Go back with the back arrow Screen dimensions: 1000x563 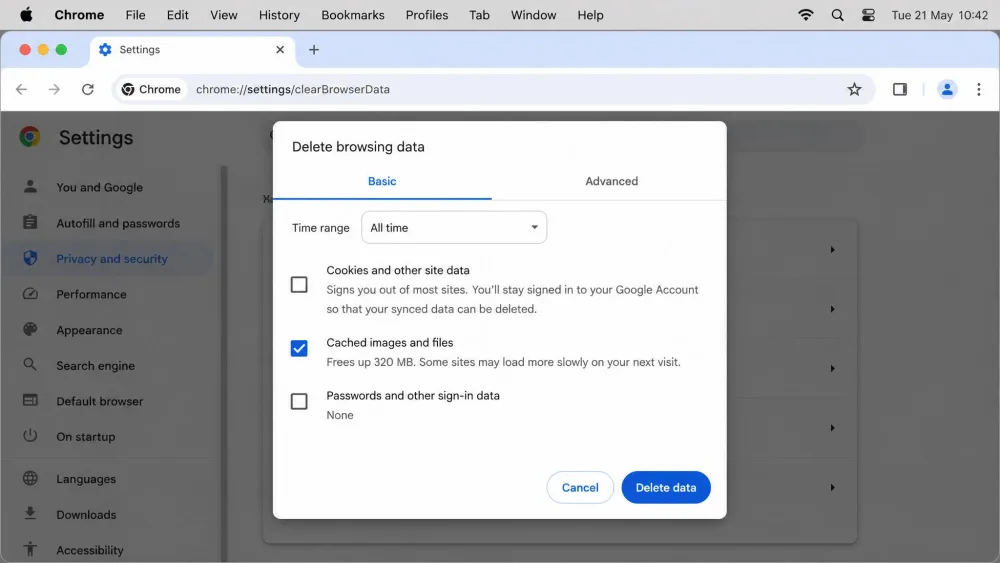(21, 89)
